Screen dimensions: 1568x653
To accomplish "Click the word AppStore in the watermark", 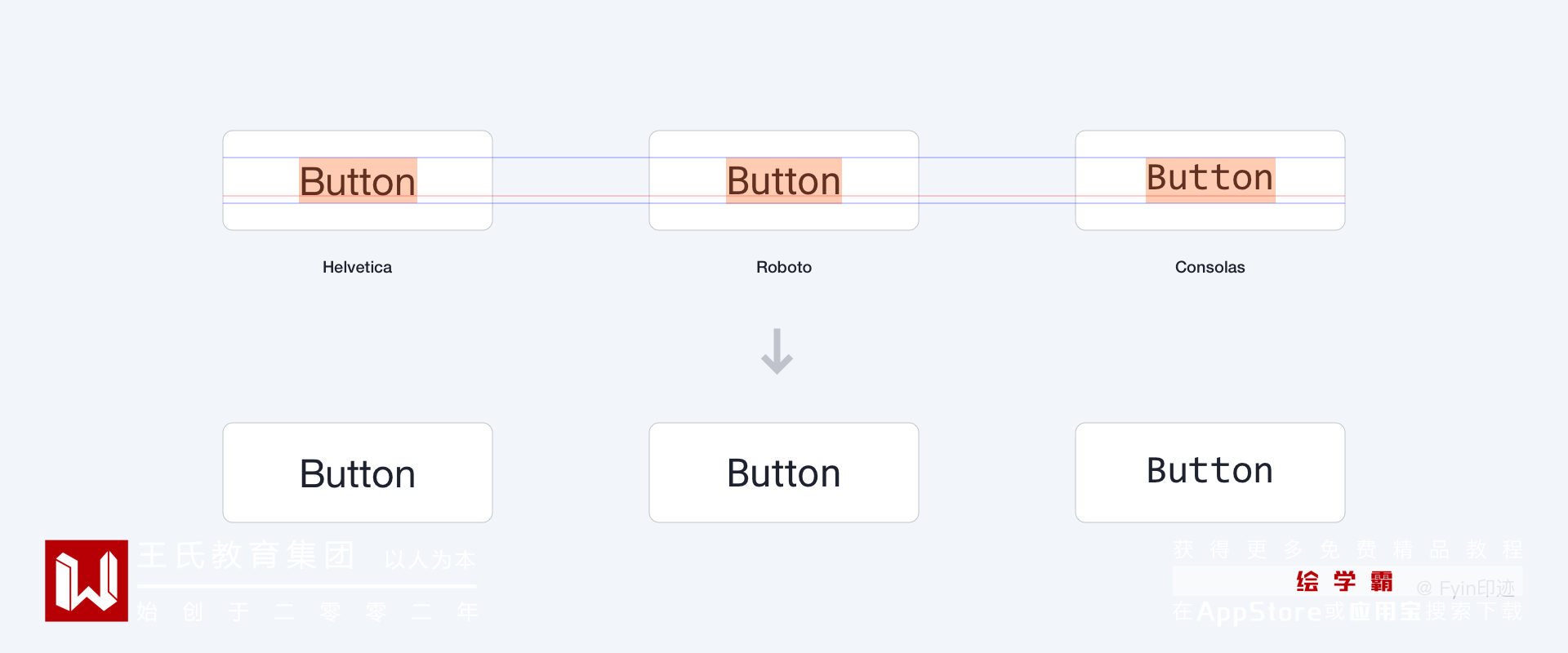I will 1258,611.
